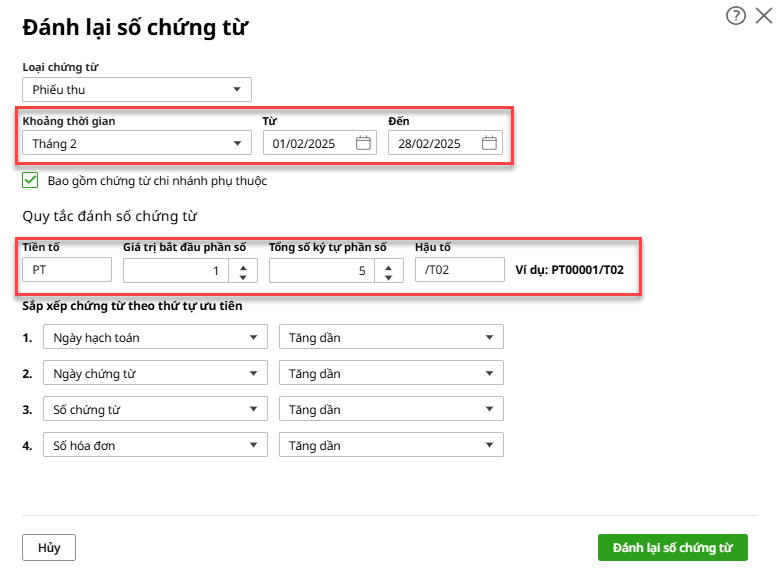Click the Từ date text field
This screenshot has height=581, width=782.
pyautogui.click(x=308, y=144)
